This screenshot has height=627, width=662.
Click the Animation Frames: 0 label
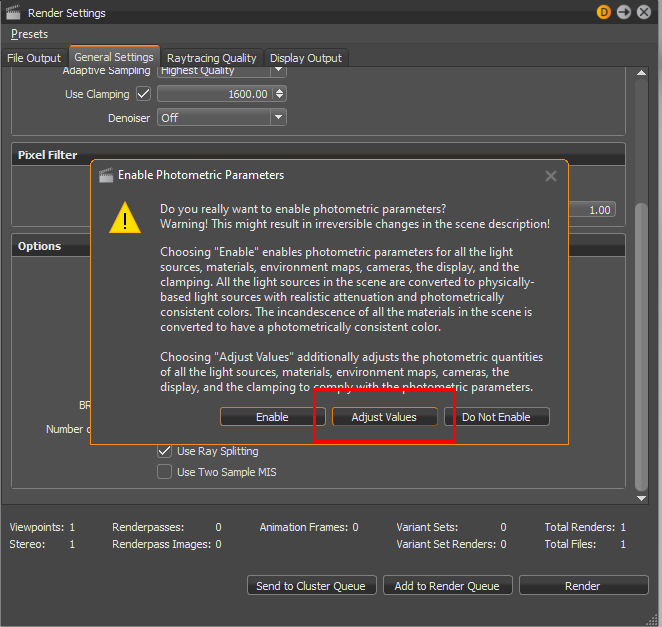309,527
